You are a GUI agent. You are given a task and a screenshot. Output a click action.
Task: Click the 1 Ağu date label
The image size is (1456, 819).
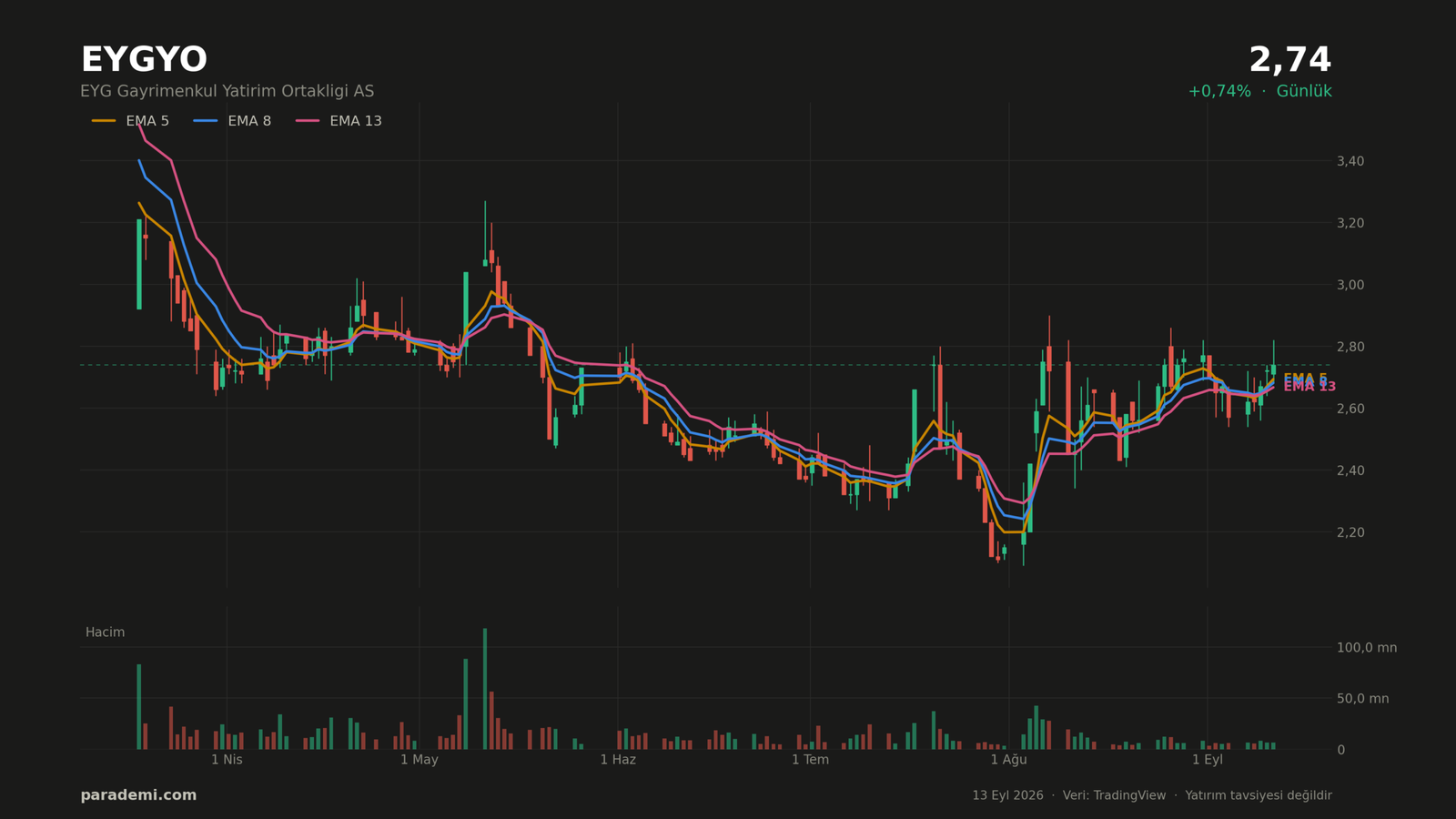[x=1008, y=760]
